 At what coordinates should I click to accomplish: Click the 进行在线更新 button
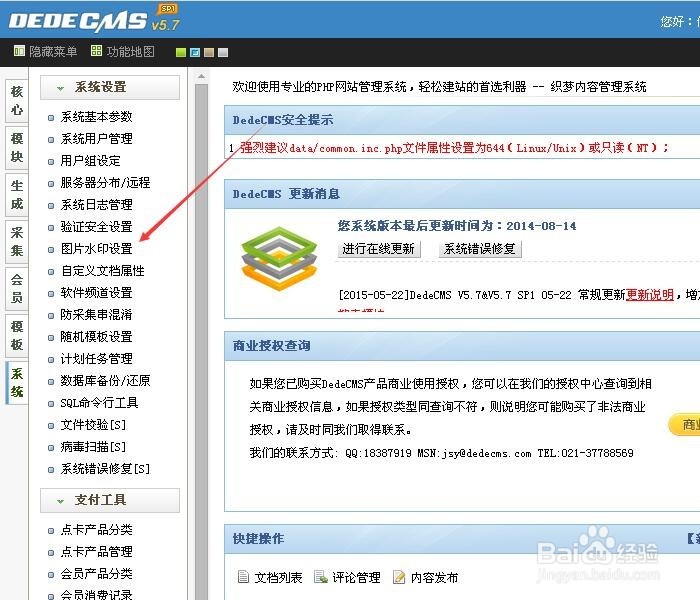point(379,249)
